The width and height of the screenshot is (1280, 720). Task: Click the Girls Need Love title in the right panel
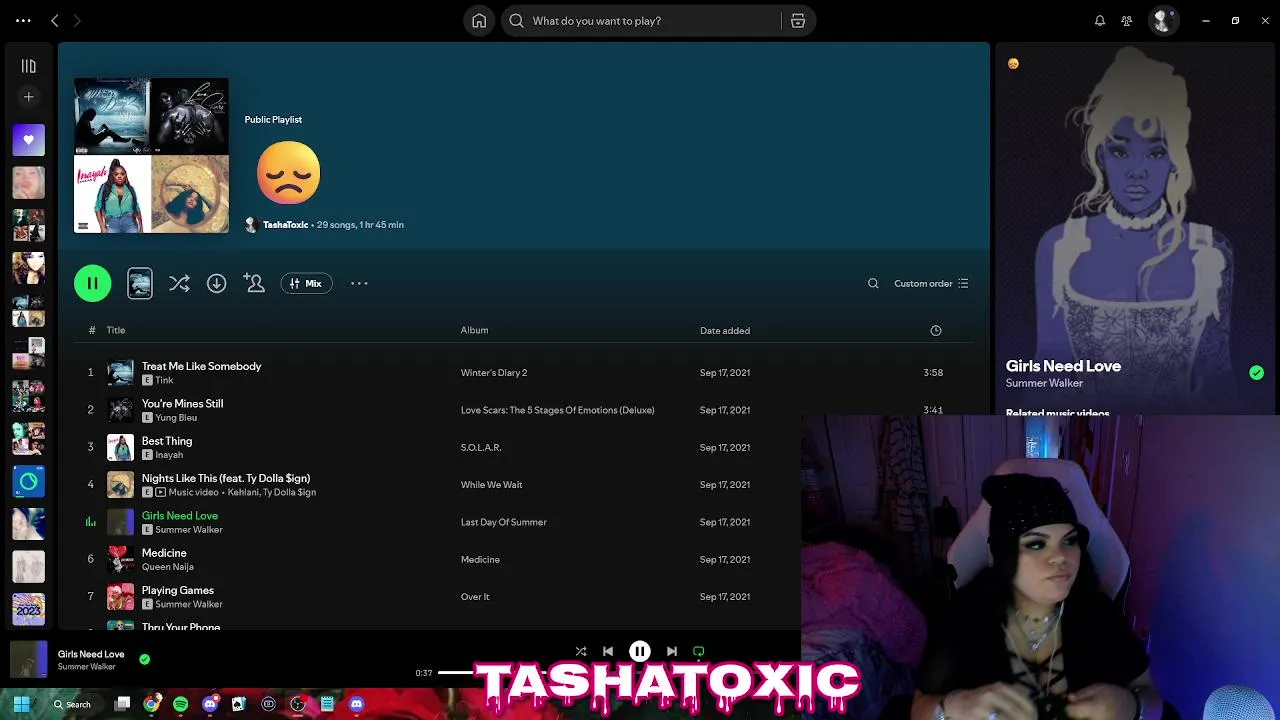pos(1063,366)
